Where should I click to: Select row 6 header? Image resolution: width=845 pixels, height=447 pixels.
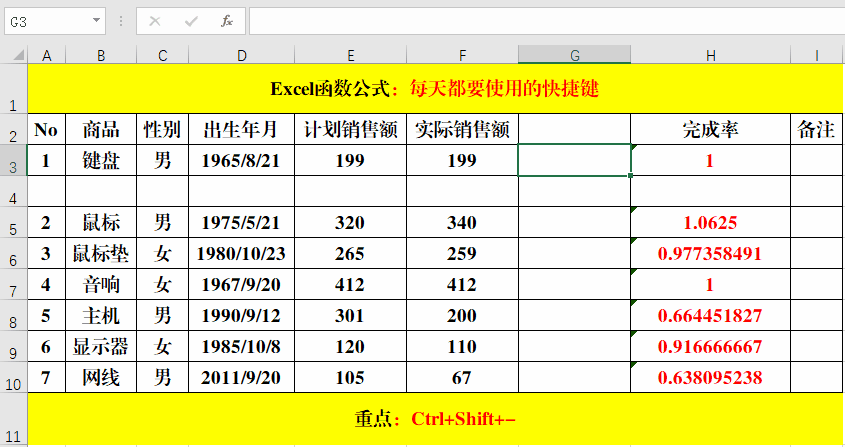13,253
